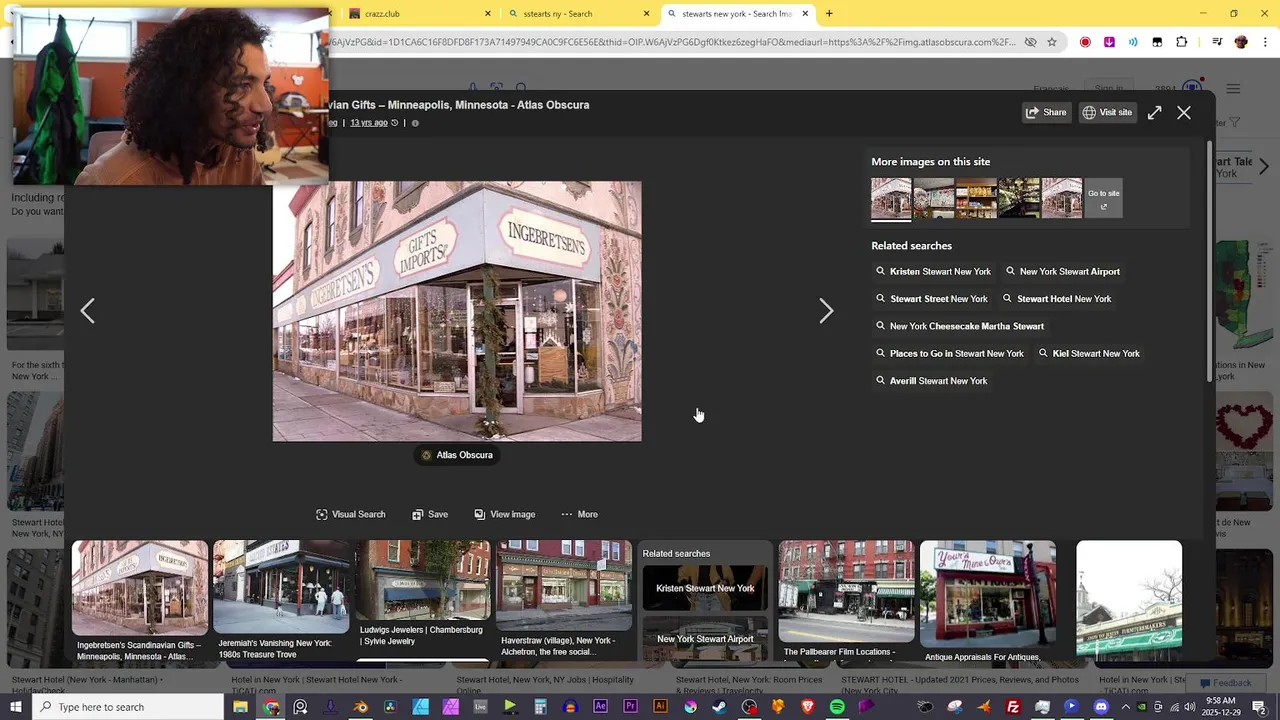Viewport: 1280px width, 720px height.
Task: Click the blue sound waves extension icon
Action: [1133, 42]
